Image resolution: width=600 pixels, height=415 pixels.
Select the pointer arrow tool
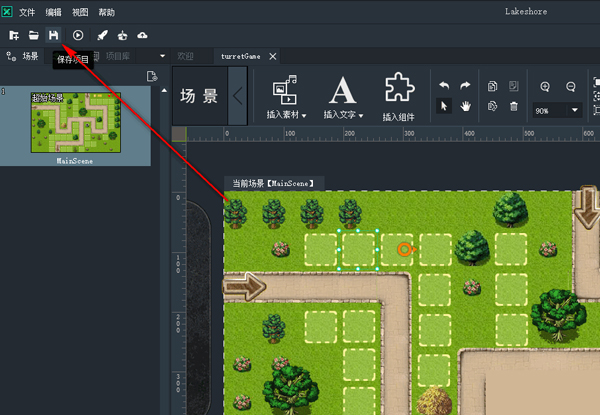pyautogui.click(x=444, y=106)
